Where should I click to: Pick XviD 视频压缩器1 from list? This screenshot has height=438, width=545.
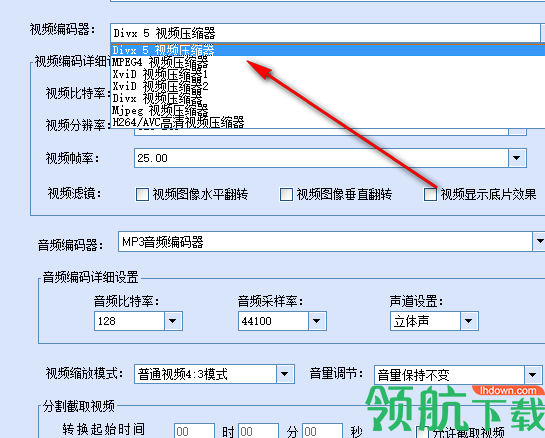coord(328,74)
